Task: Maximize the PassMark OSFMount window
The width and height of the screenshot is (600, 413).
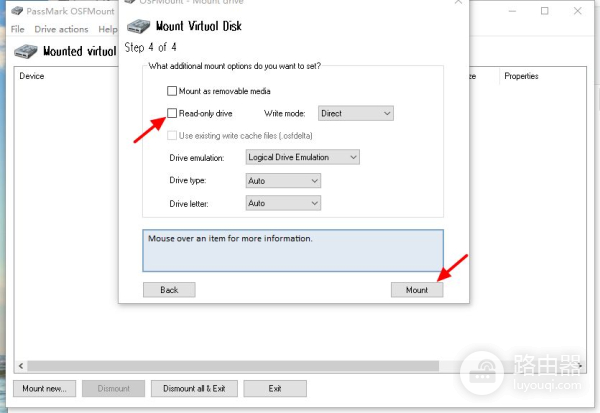Action: (545, 11)
